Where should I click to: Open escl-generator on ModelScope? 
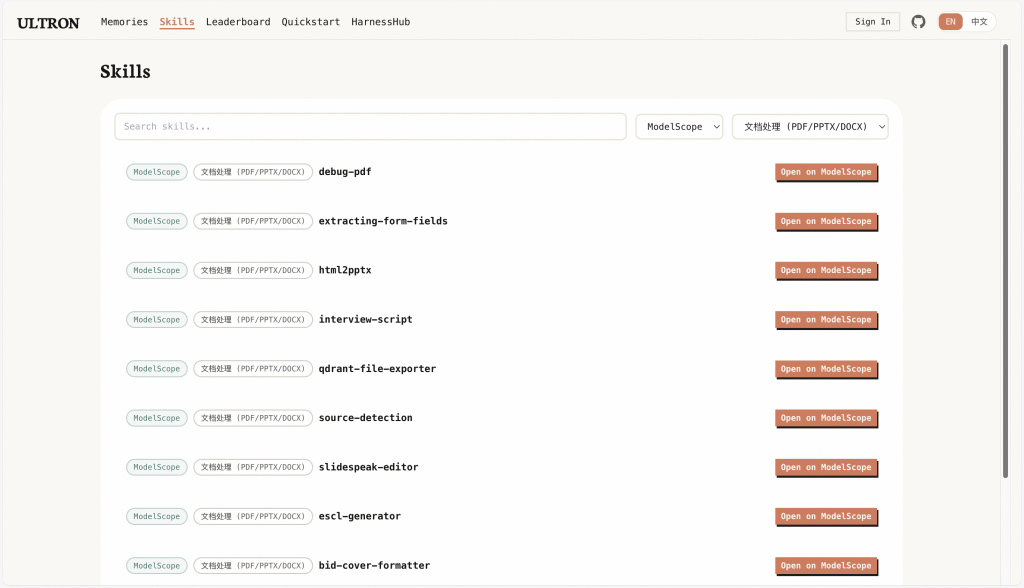[825, 516]
